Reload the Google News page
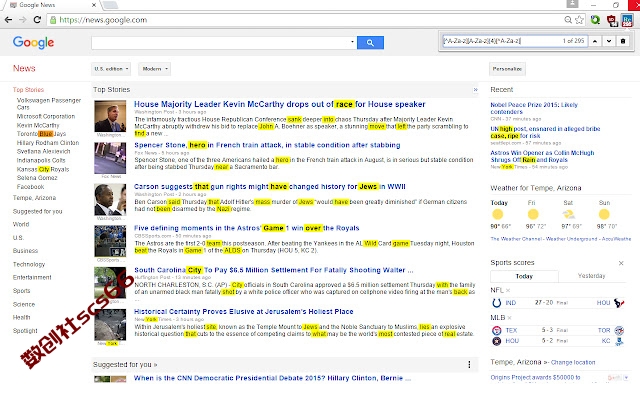Screen dimensions: 640x400 tap(37, 20)
